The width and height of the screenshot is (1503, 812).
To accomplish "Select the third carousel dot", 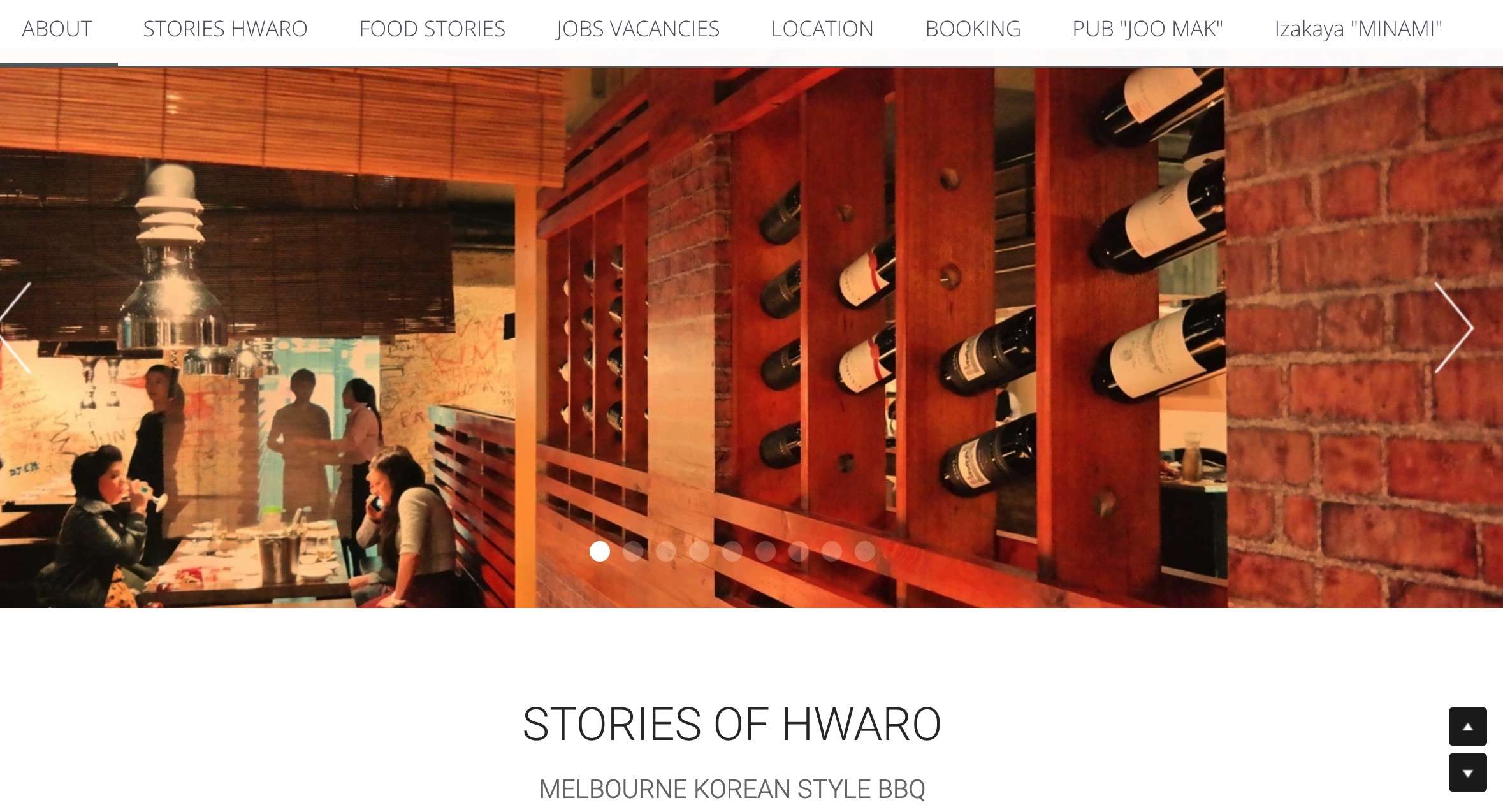I will point(666,551).
